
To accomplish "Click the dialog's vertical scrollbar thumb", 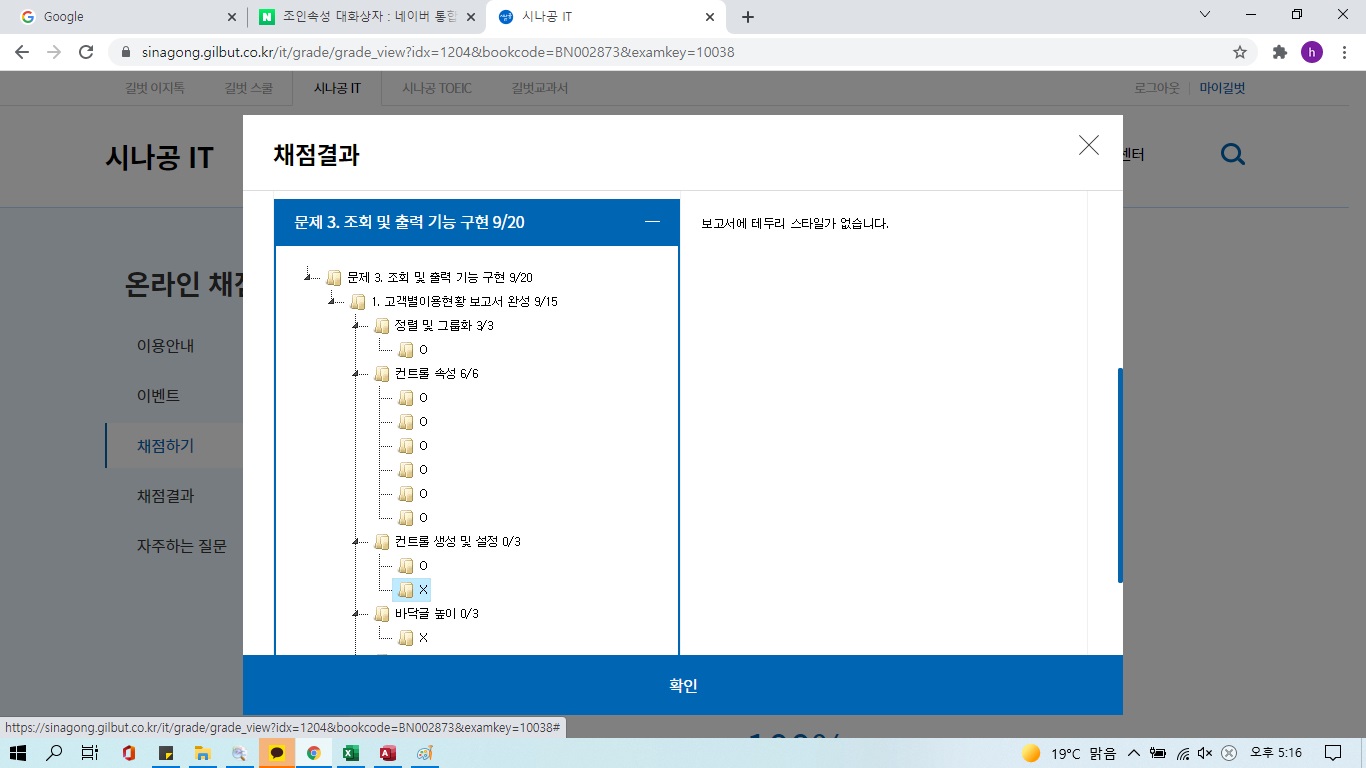I will [x=1120, y=475].
